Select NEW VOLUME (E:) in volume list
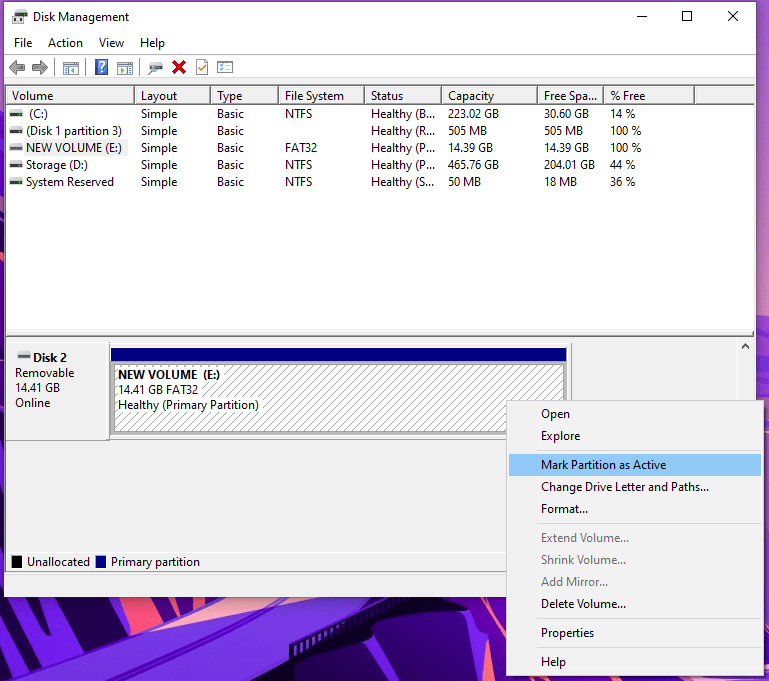The height and width of the screenshot is (681, 769). 74,148
